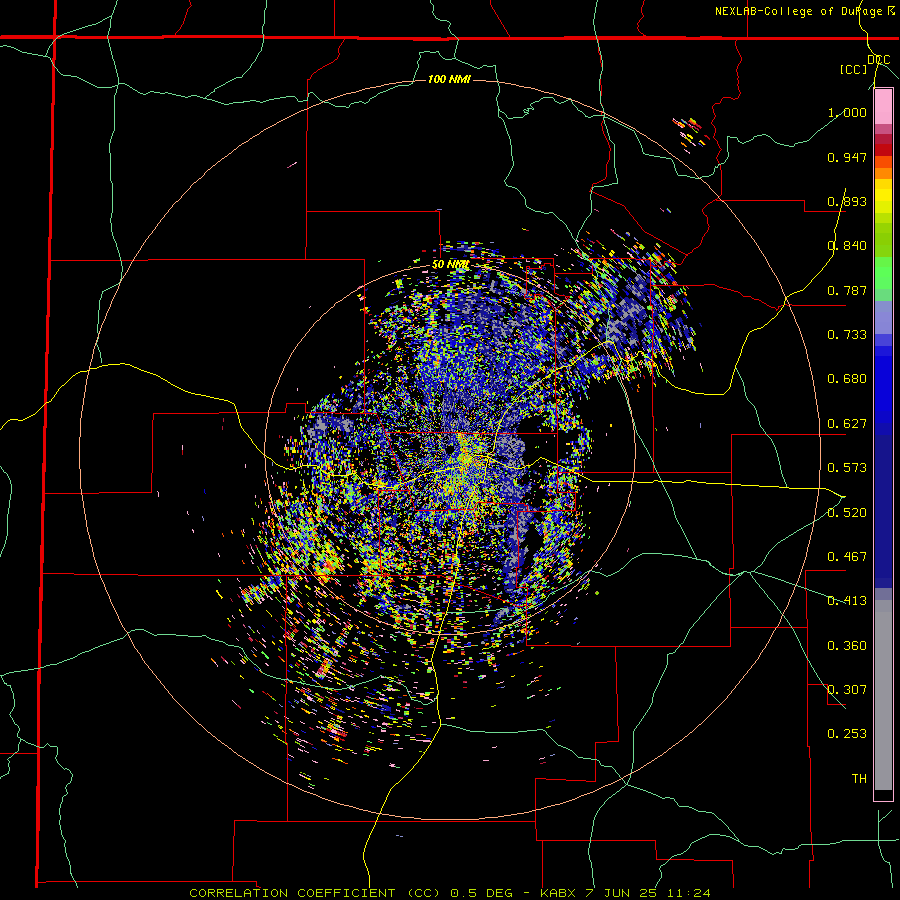Click the 0.680 legend value
Image resolution: width=900 pixels, height=900 pixels.
(x=847, y=379)
